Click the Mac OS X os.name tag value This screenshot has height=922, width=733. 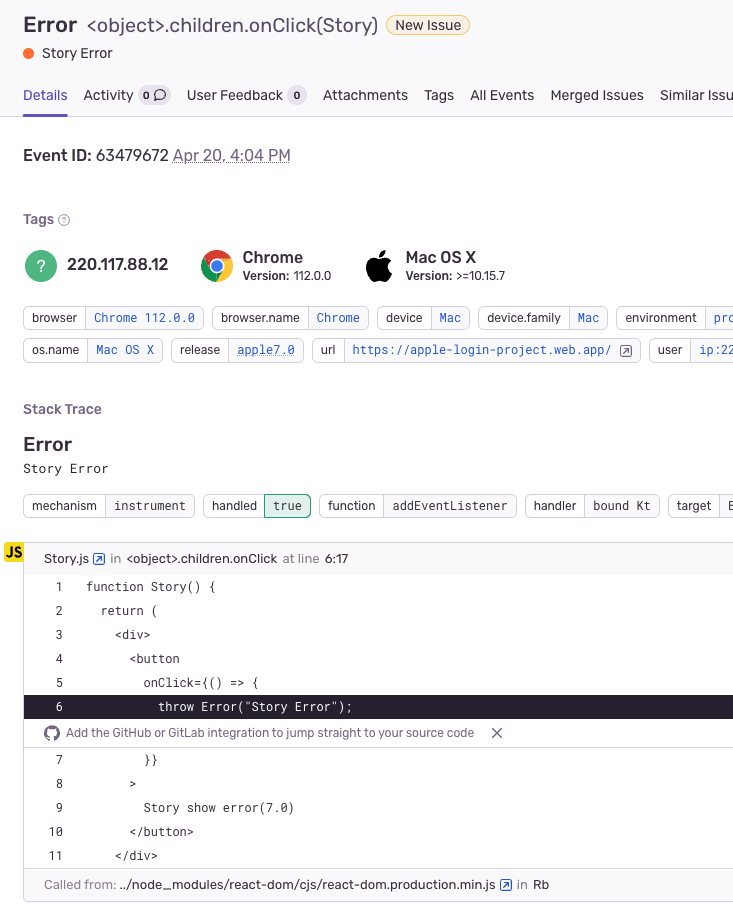[x=125, y=350]
